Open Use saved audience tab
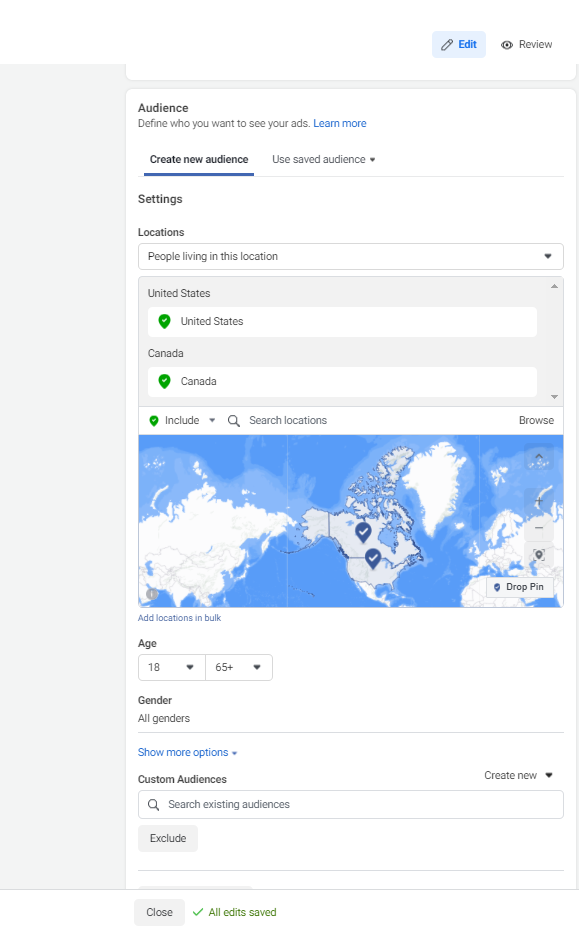 324,160
